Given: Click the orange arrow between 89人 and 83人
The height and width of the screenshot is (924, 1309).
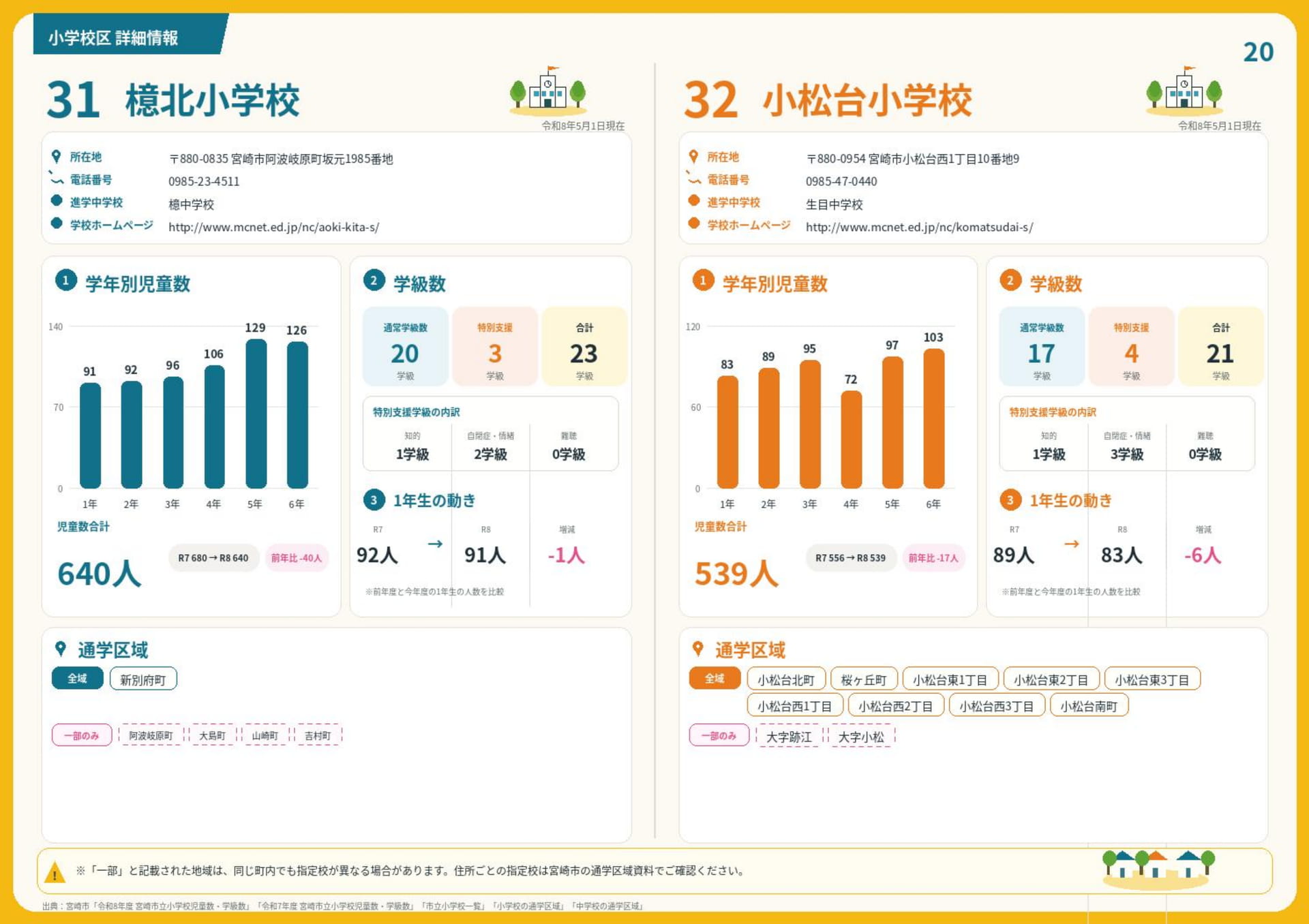Looking at the screenshot, I should click(1072, 544).
